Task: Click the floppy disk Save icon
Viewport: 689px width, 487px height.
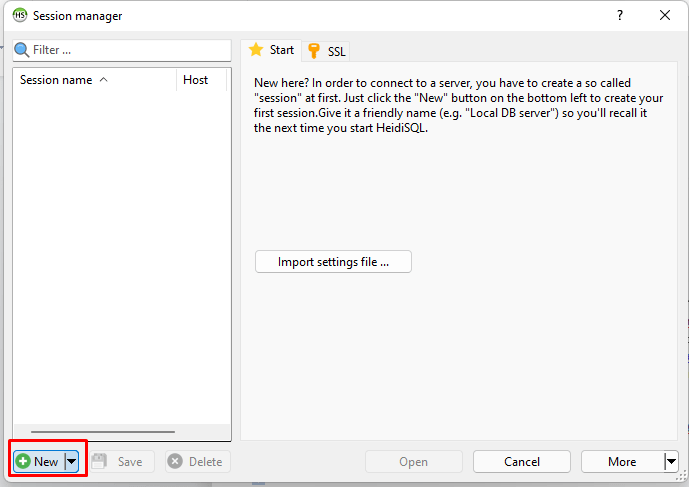Action: 100,462
